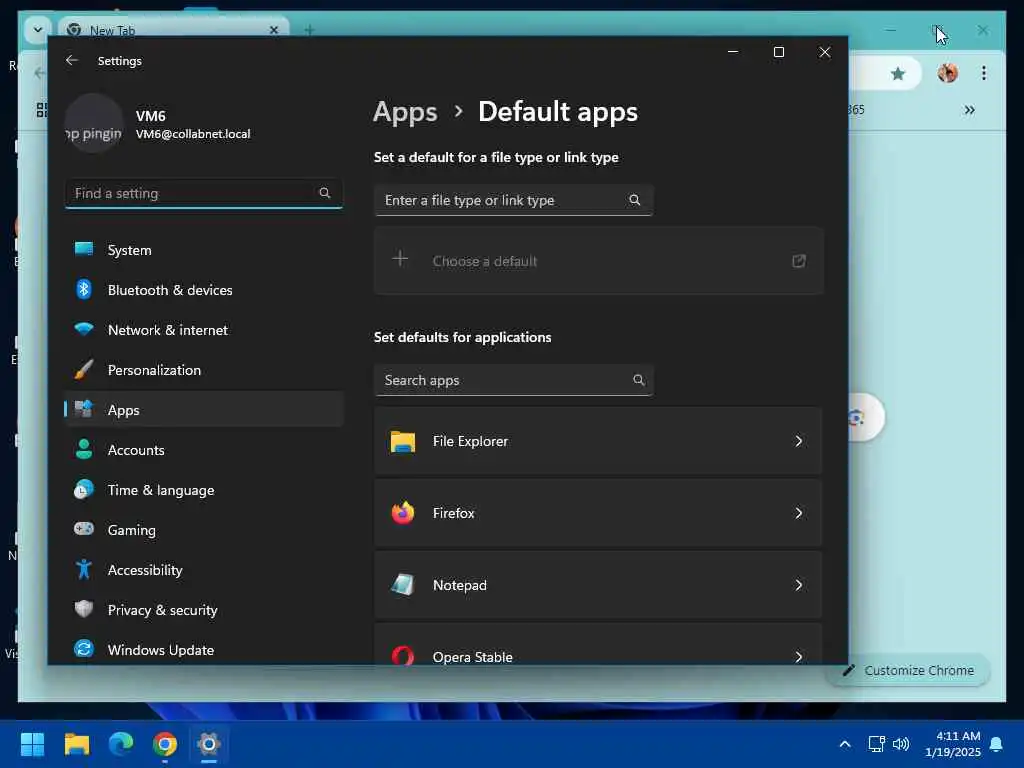The image size is (1024, 768).
Task: Go back using the Settings back arrow
Action: point(72,60)
